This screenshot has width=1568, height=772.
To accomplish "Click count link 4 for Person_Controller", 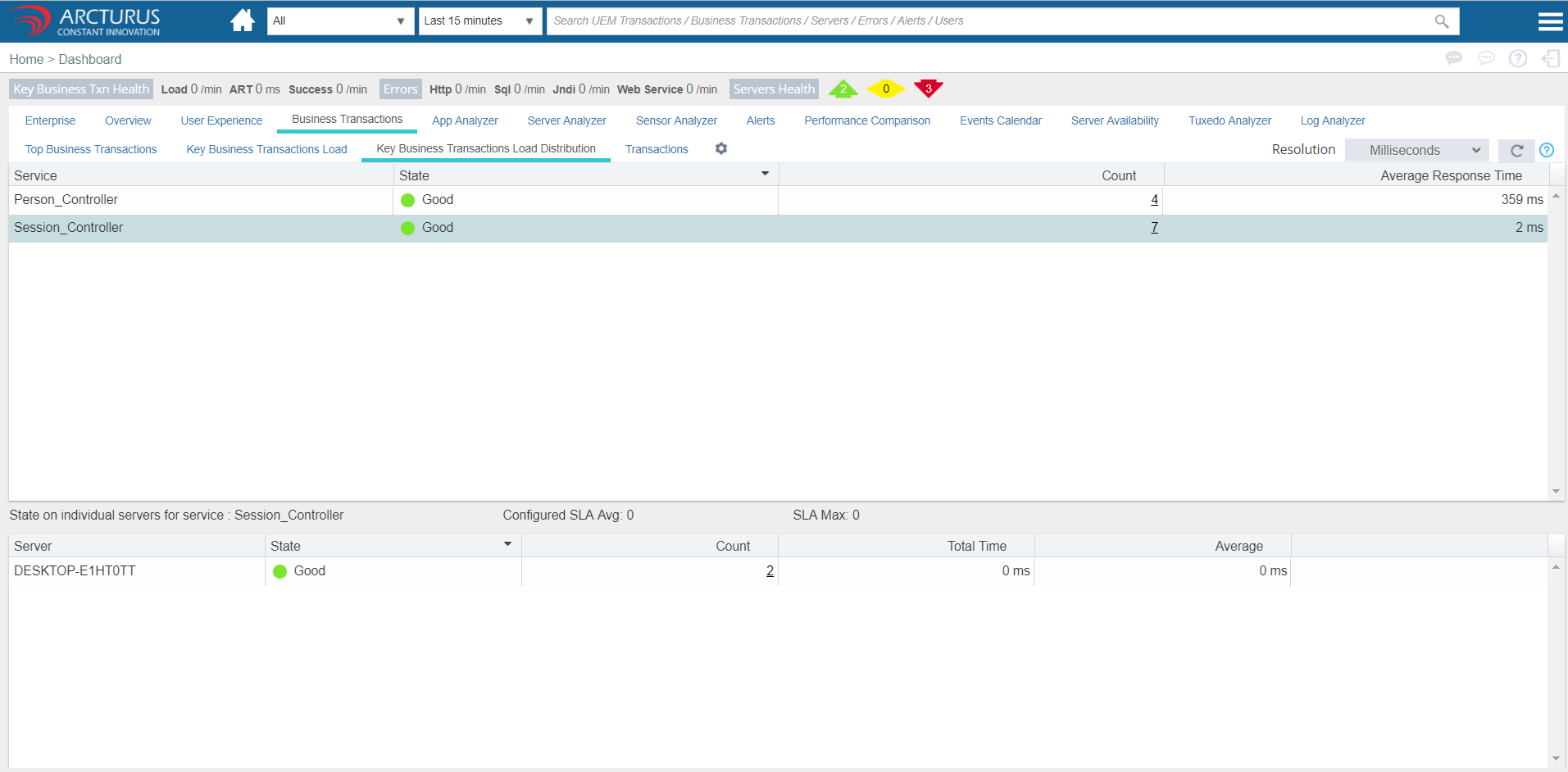I will point(1154,200).
